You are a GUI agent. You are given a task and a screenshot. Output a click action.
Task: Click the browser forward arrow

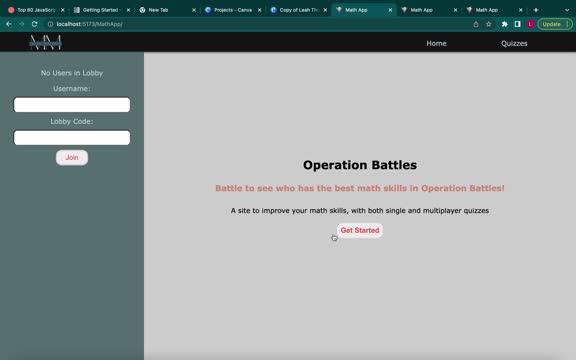(22, 24)
